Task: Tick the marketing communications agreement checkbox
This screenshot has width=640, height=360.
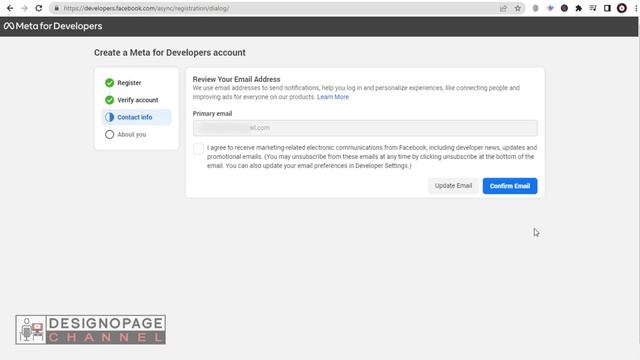Action: click(x=198, y=149)
